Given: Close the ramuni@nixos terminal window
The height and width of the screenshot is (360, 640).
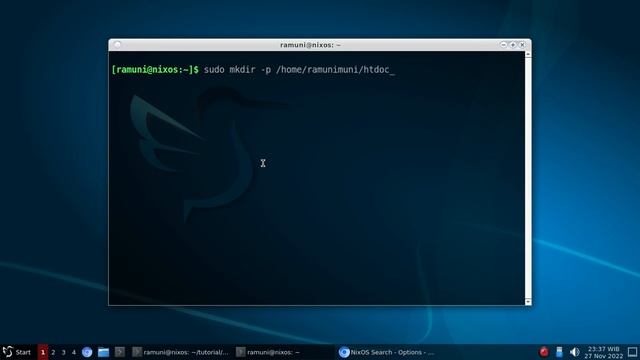Looking at the screenshot, I should tap(522, 44).
